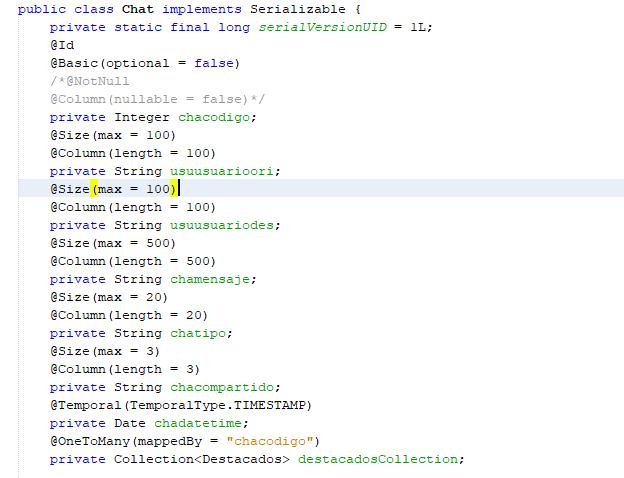Click the commented @Column(nullable = false) line
Image resolution: width=624 pixels, height=478 pixels.
click(157, 99)
